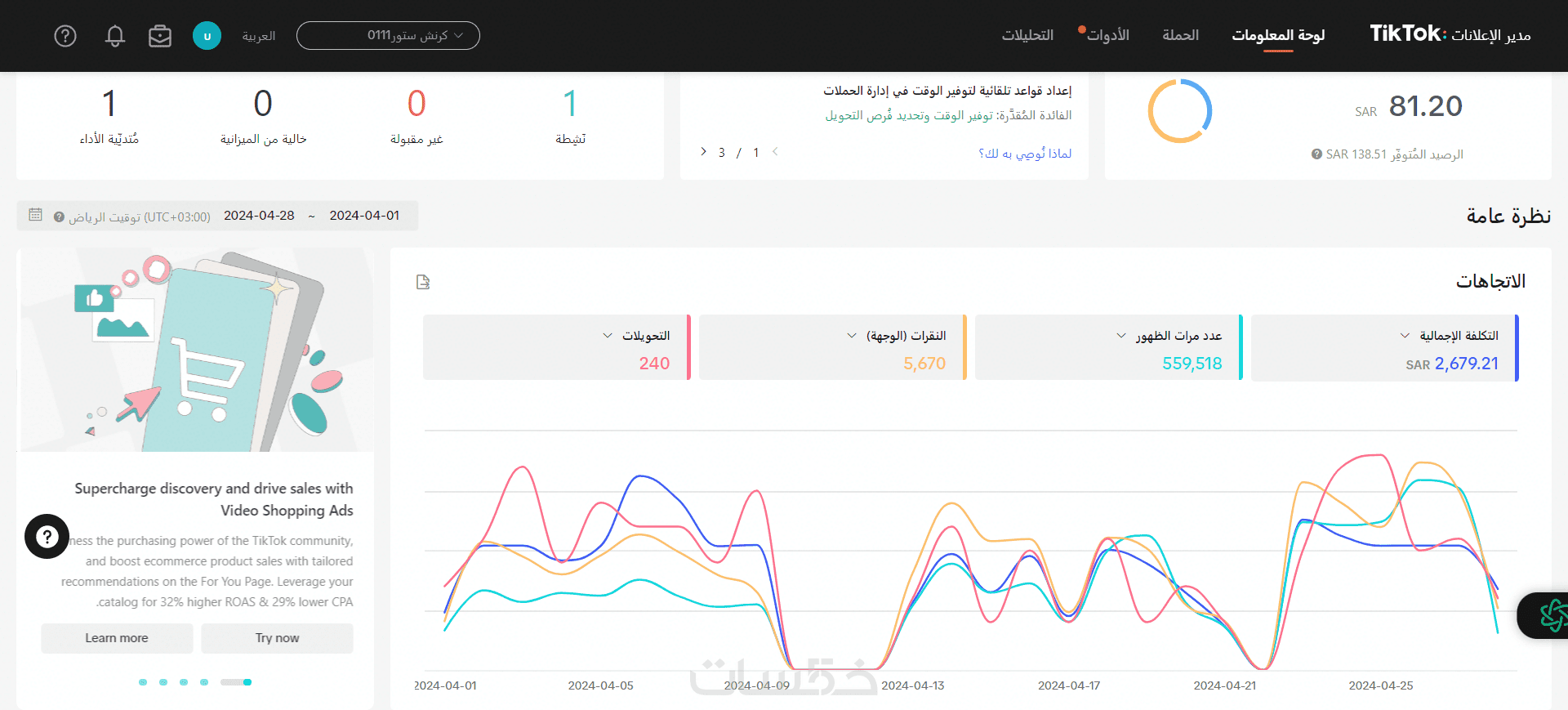The height and width of the screenshot is (710, 1568).
Task: Open the floating black help bubble
Action: click(47, 536)
